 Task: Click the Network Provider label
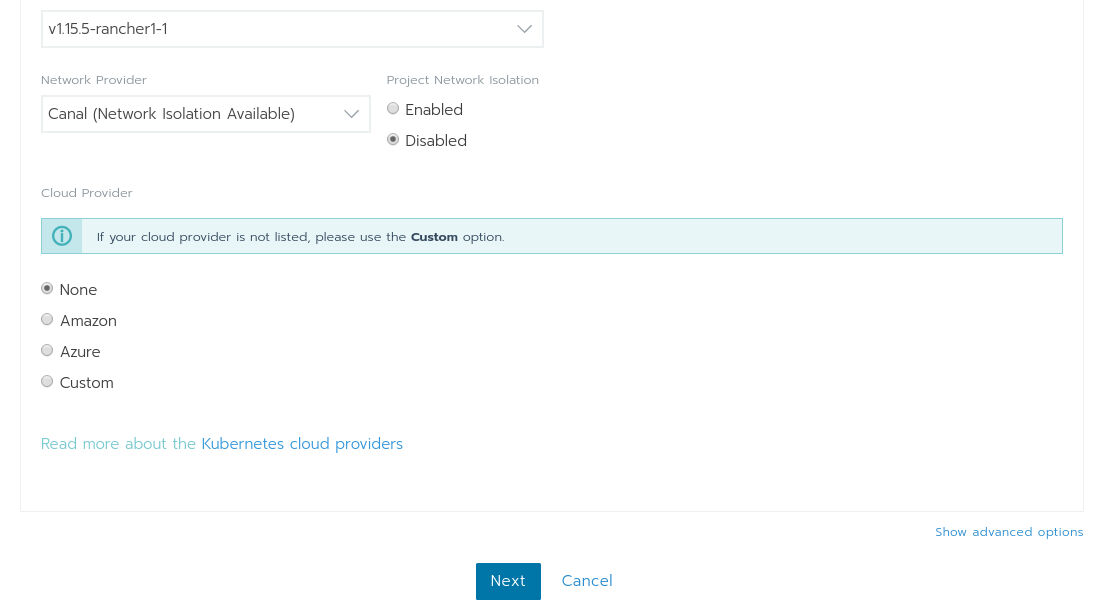pyautogui.click(x=94, y=80)
